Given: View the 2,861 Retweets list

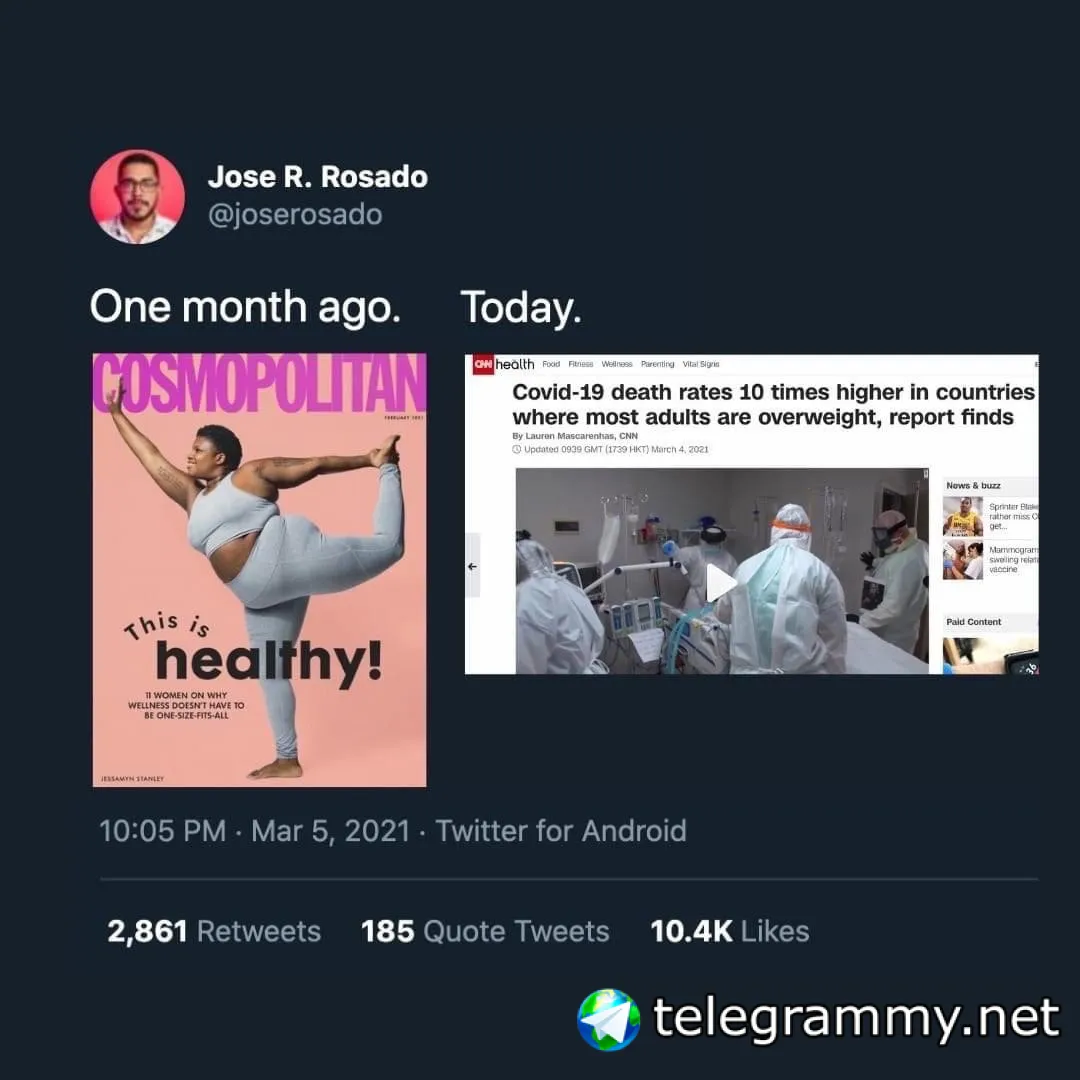Looking at the screenshot, I should [x=214, y=931].
